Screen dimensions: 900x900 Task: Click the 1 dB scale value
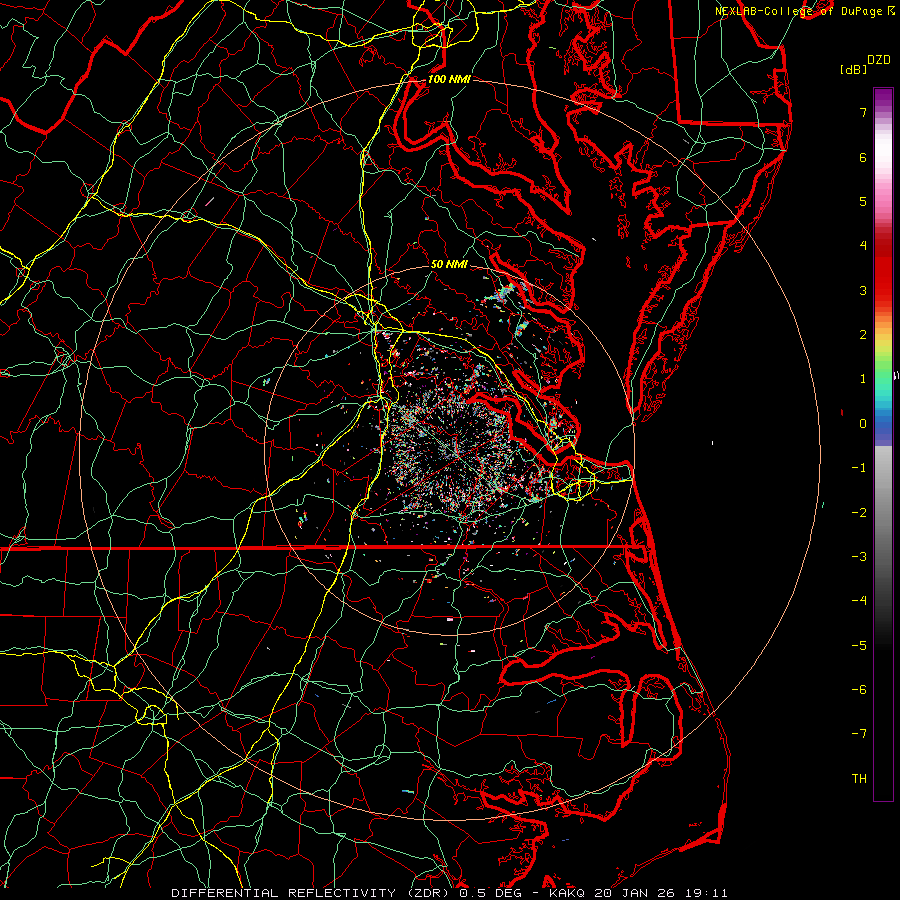[x=863, y=379]
